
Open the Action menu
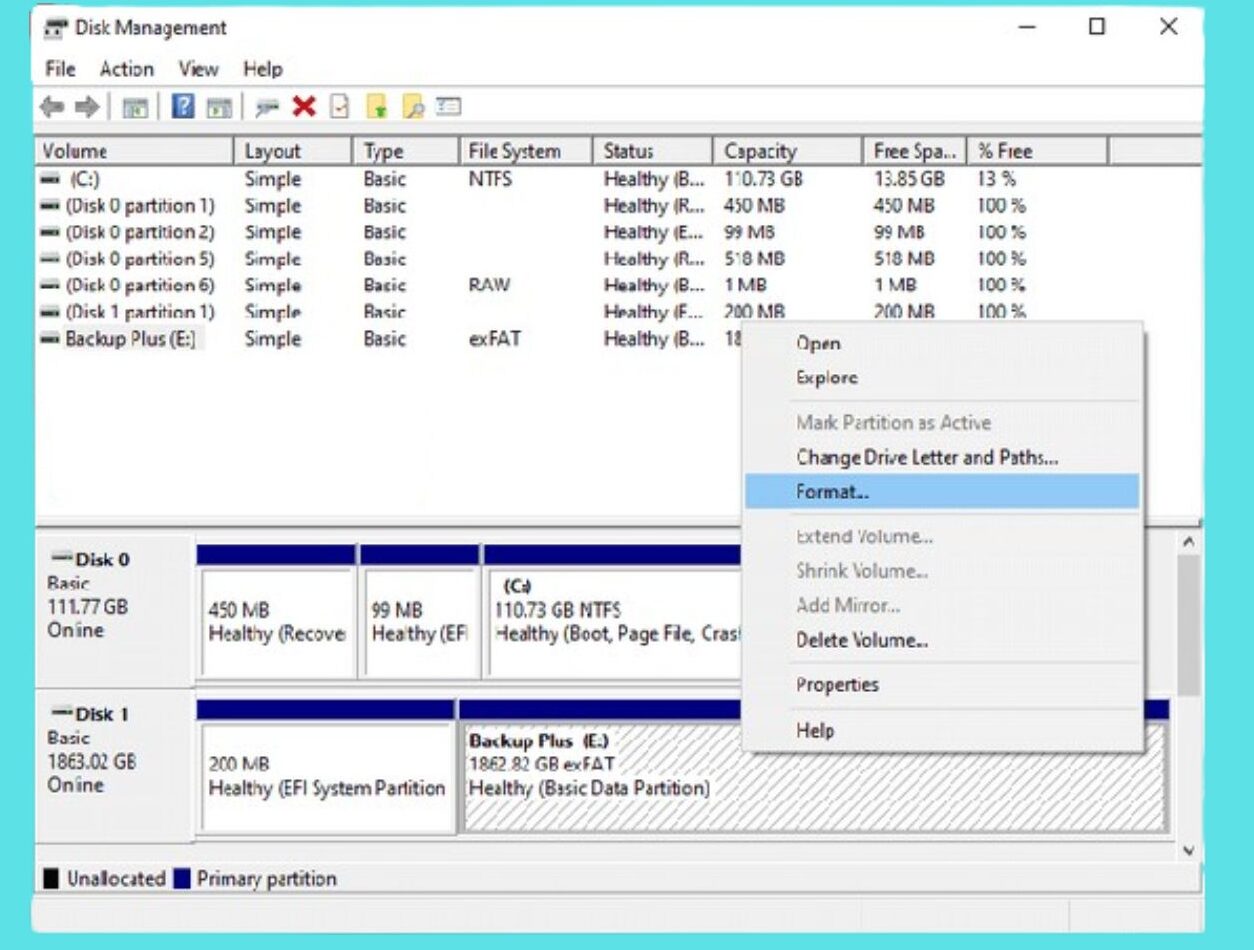(126, 69)
